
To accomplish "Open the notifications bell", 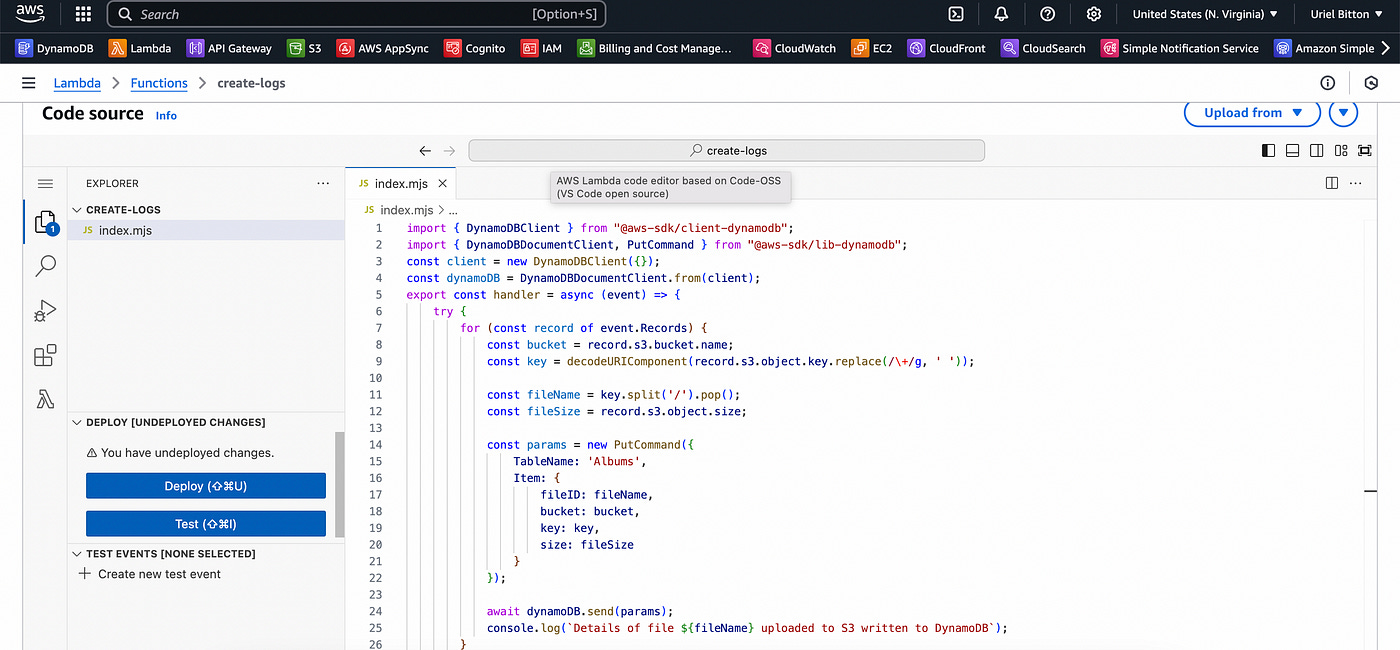I will 1001,14.
